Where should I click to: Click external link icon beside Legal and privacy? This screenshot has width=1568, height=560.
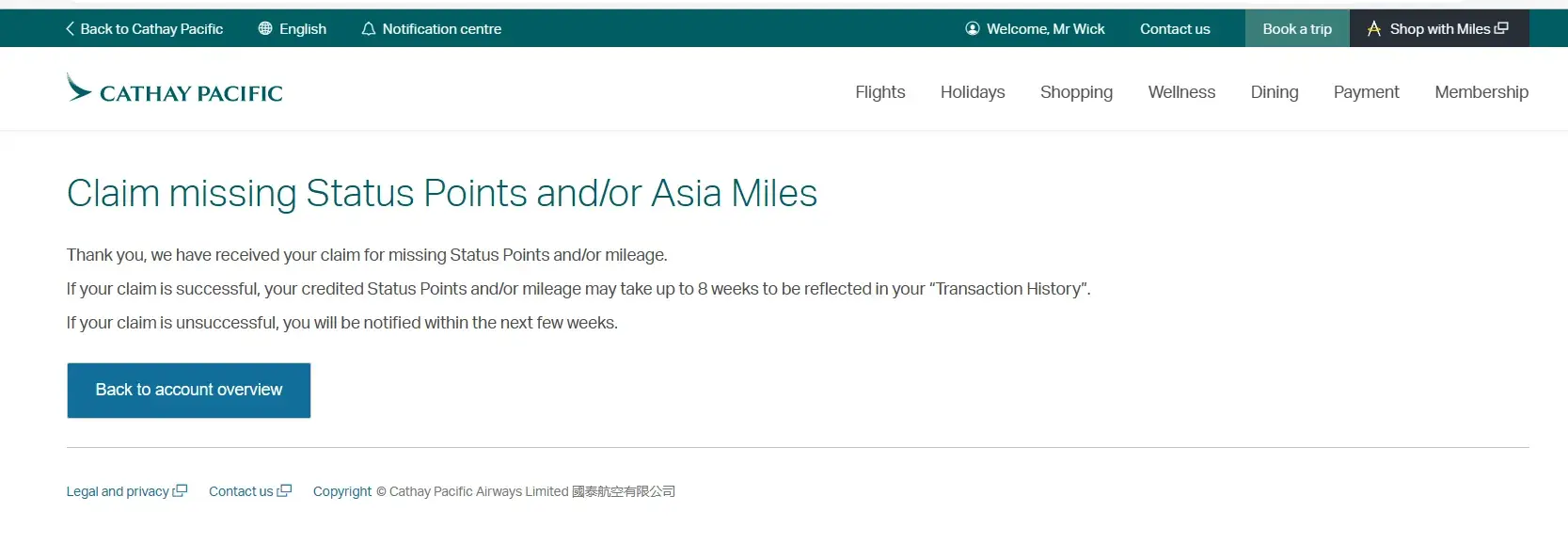(x=181, y=490)
